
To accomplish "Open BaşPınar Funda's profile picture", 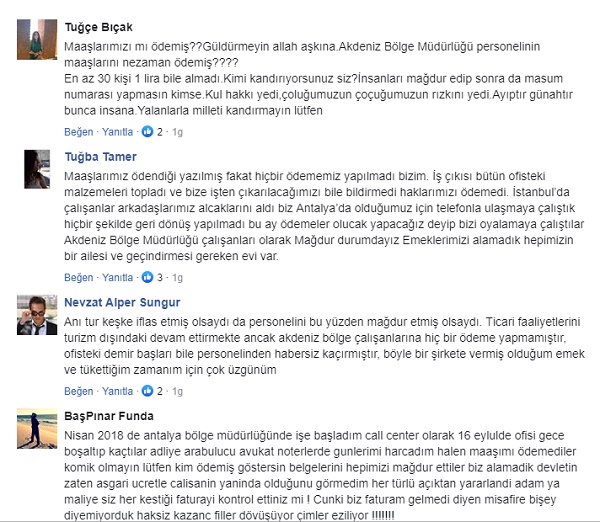I will click(37, 428).
